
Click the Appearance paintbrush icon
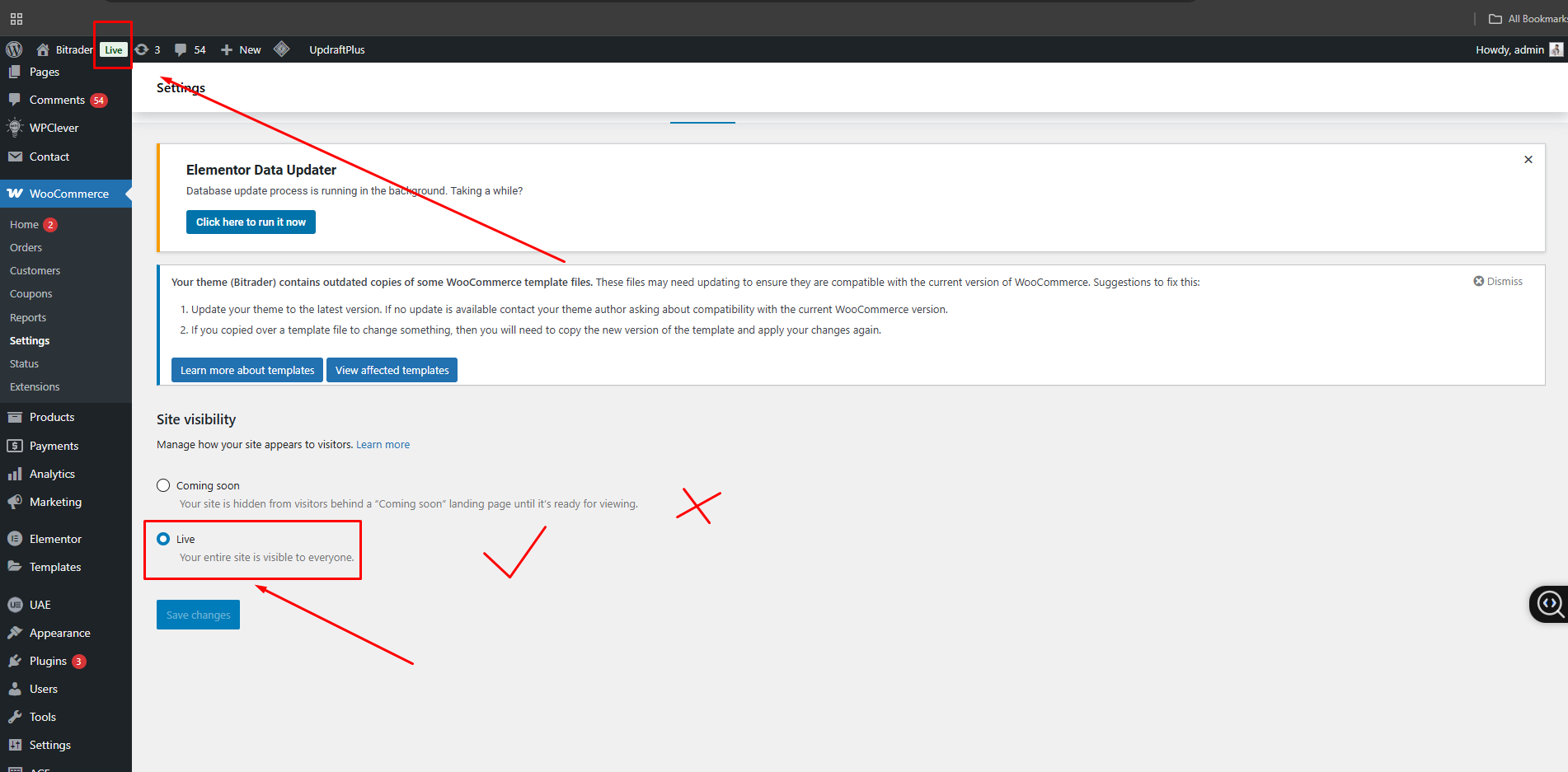click(x=14, y=633)
